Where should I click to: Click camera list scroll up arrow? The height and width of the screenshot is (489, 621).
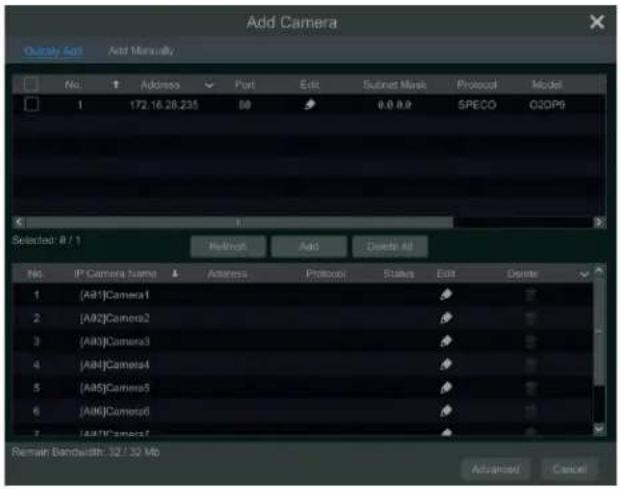(x=599, y=271)
